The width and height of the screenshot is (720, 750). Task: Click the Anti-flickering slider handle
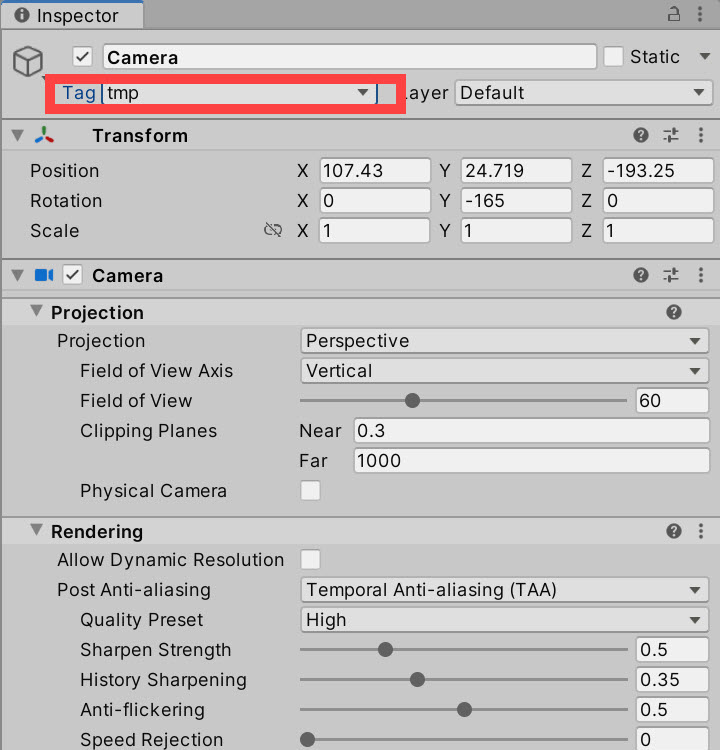pyautogui.click(x=464, y=710)
